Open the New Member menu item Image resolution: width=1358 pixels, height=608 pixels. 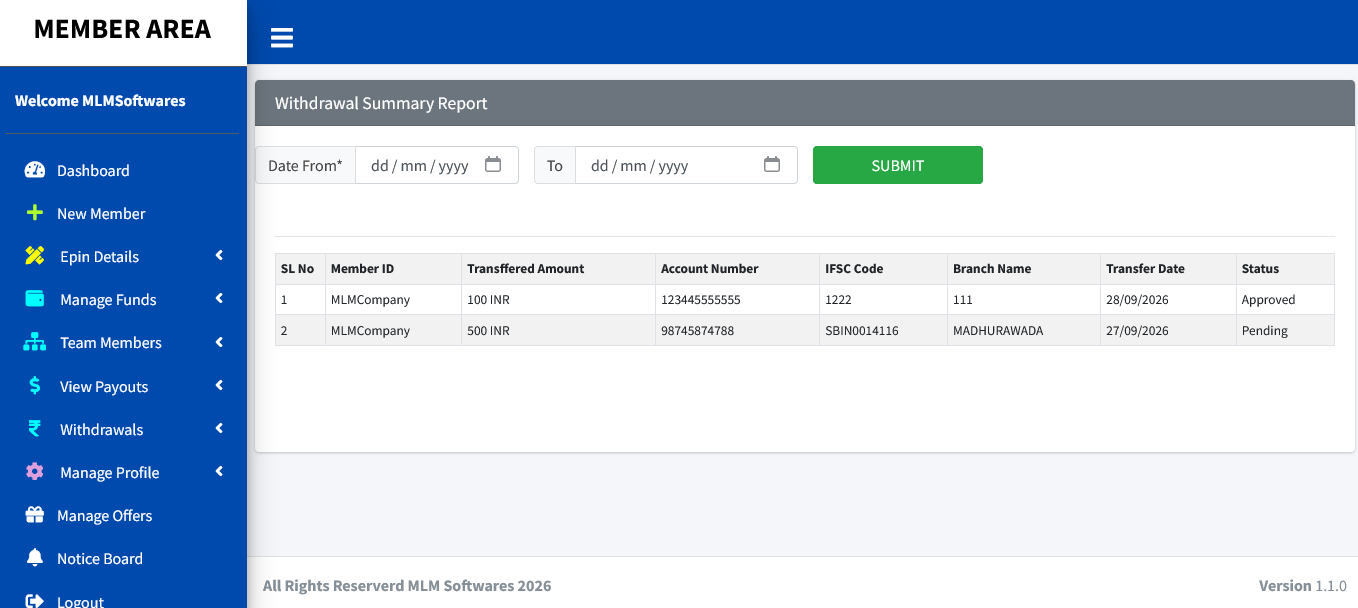[123, 213]
